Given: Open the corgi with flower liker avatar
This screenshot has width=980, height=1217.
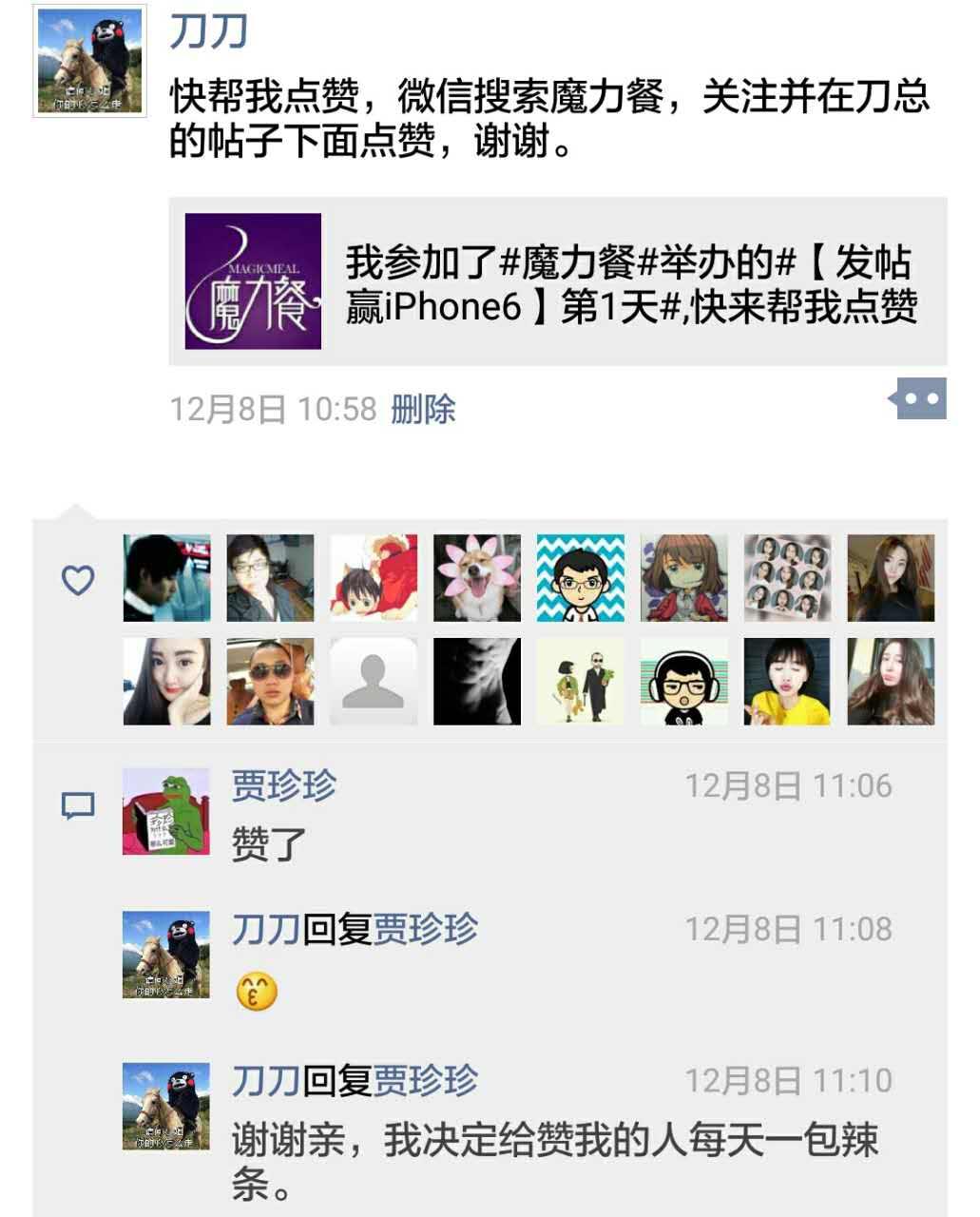Looking at the screenshot, I should [477, 578].
